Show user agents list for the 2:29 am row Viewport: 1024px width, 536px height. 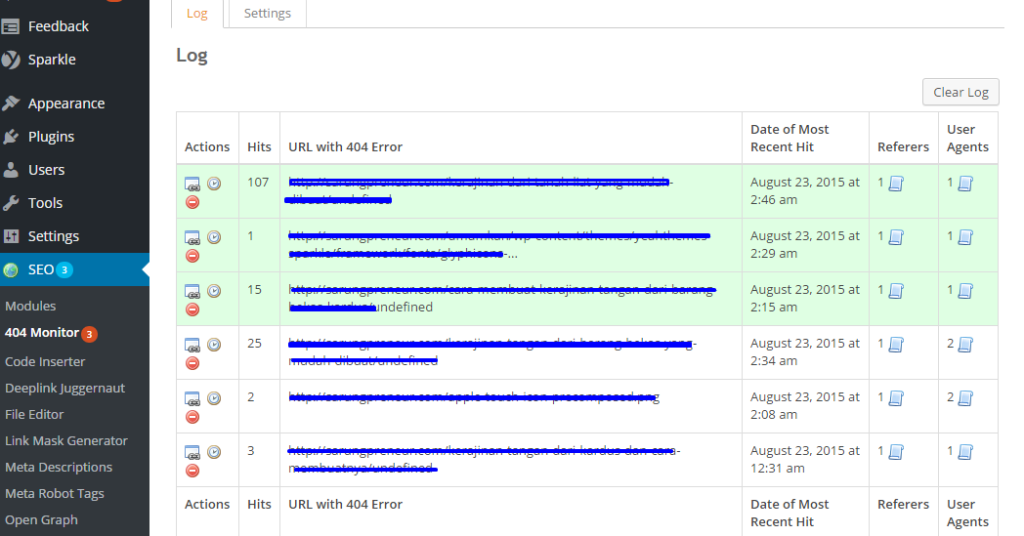965,237
